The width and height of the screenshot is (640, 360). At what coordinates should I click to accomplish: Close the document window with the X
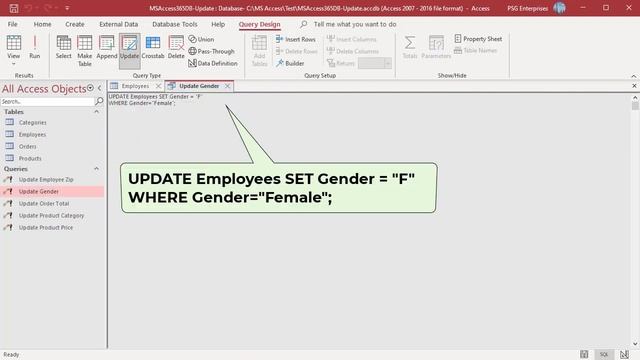[x=634, y=86]
